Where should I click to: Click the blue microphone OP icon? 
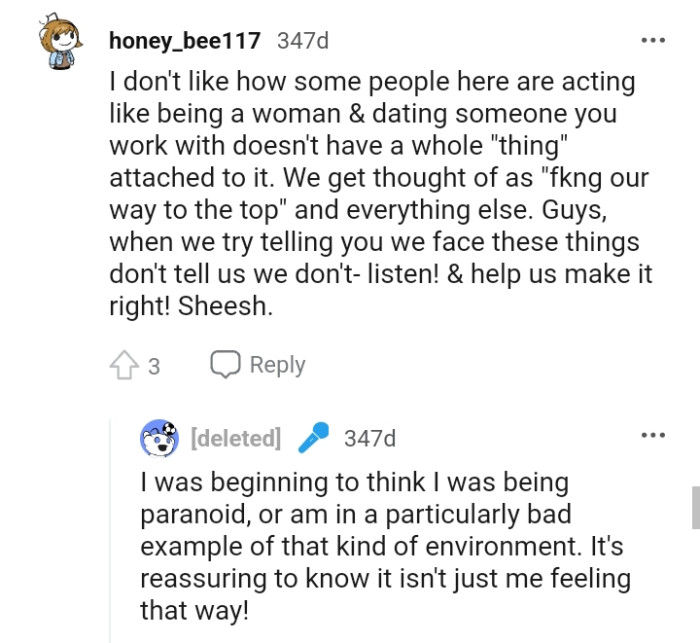[x=315, y=437]
